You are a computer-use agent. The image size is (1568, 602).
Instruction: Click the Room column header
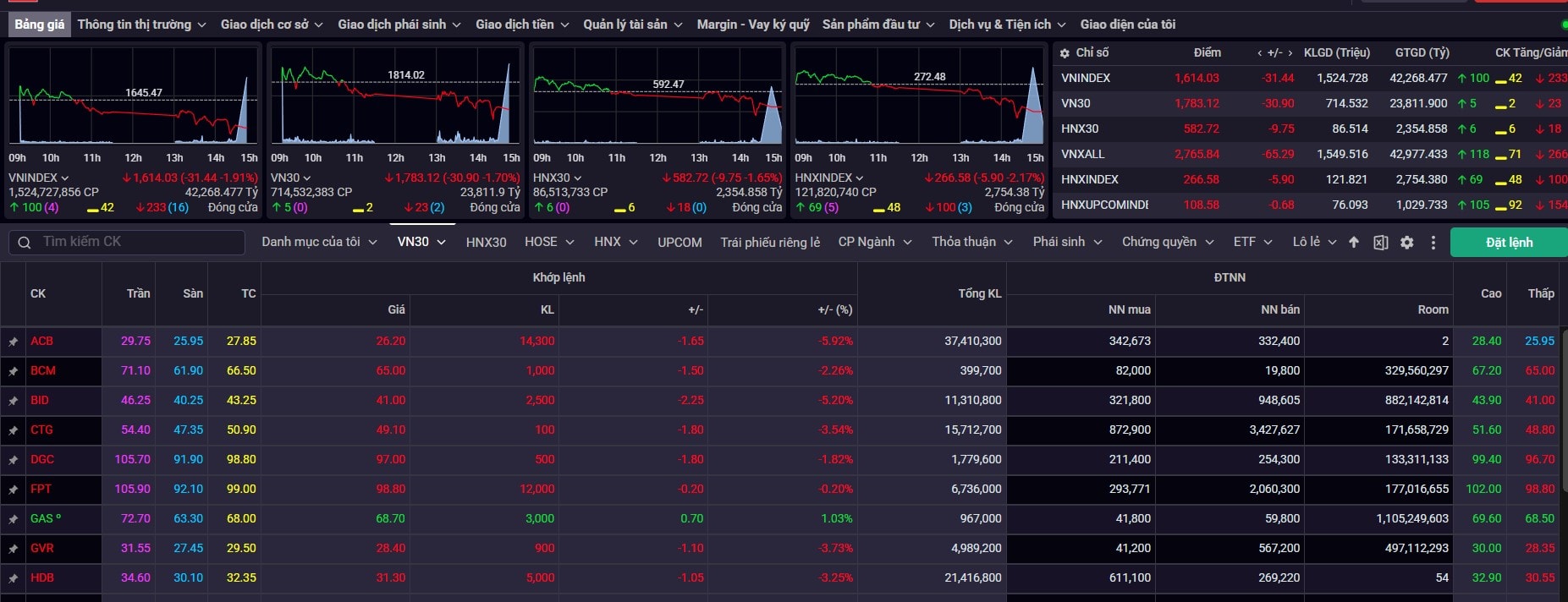click(1433, 310)
